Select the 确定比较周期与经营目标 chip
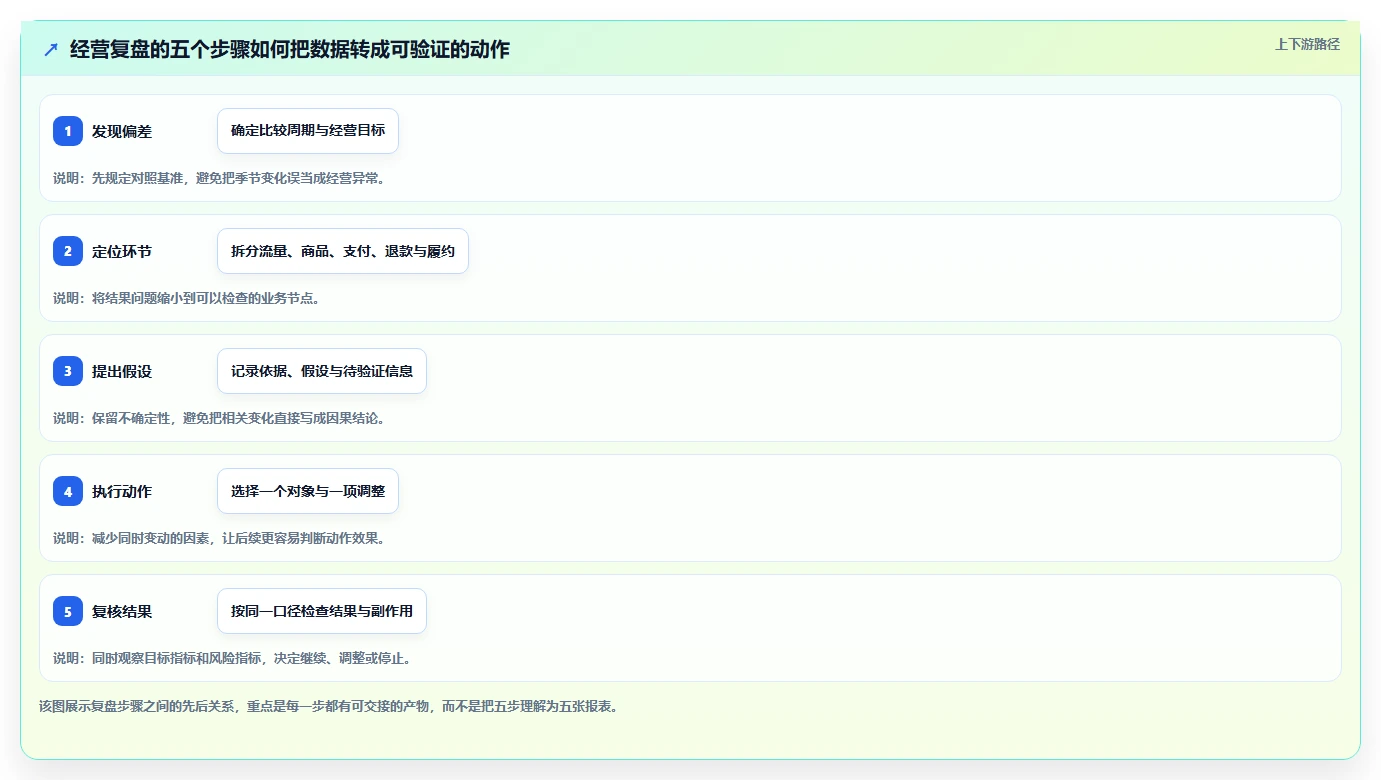1381x780 pixels. (308, 131)
